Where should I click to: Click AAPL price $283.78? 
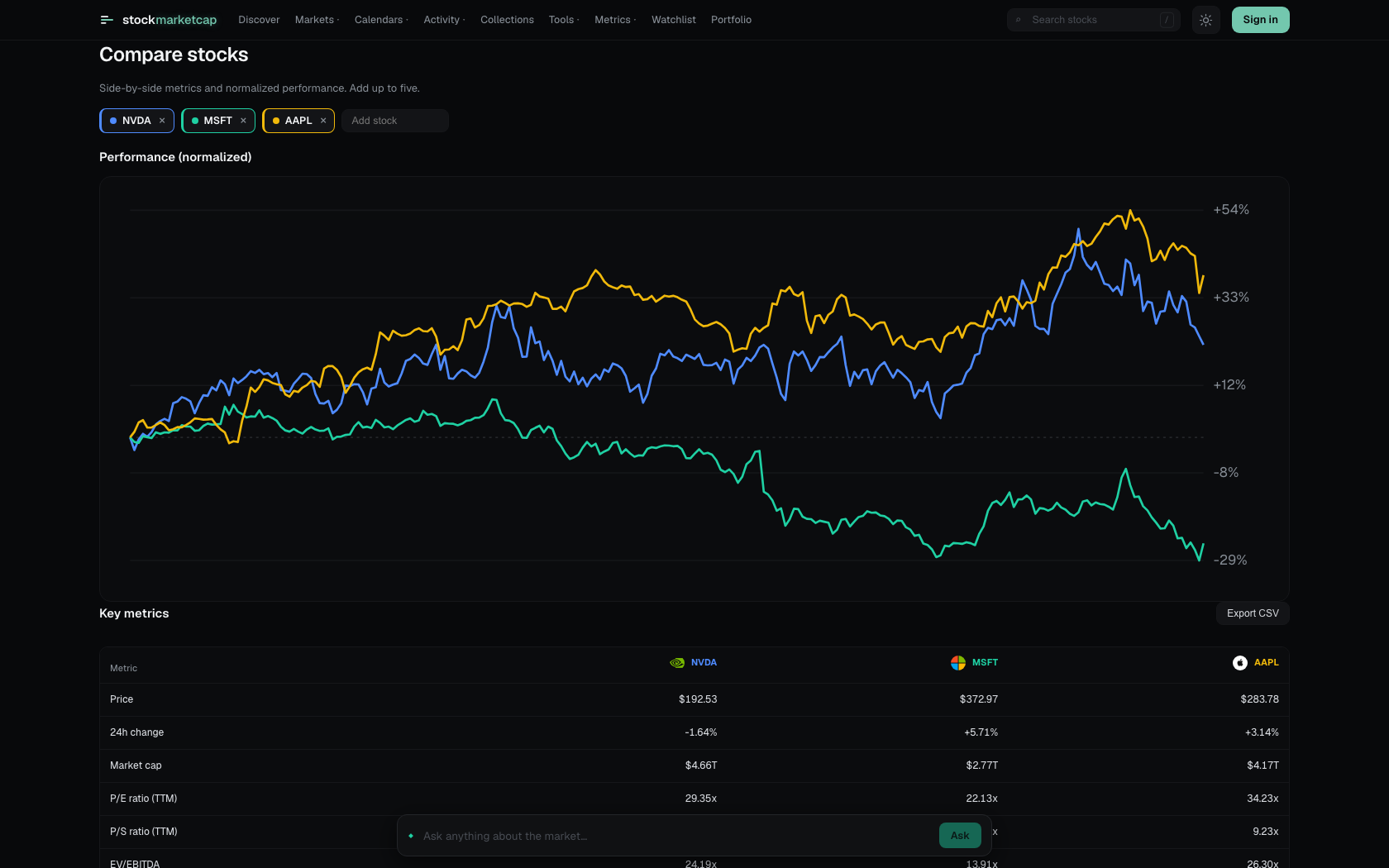click(1259, 699)
